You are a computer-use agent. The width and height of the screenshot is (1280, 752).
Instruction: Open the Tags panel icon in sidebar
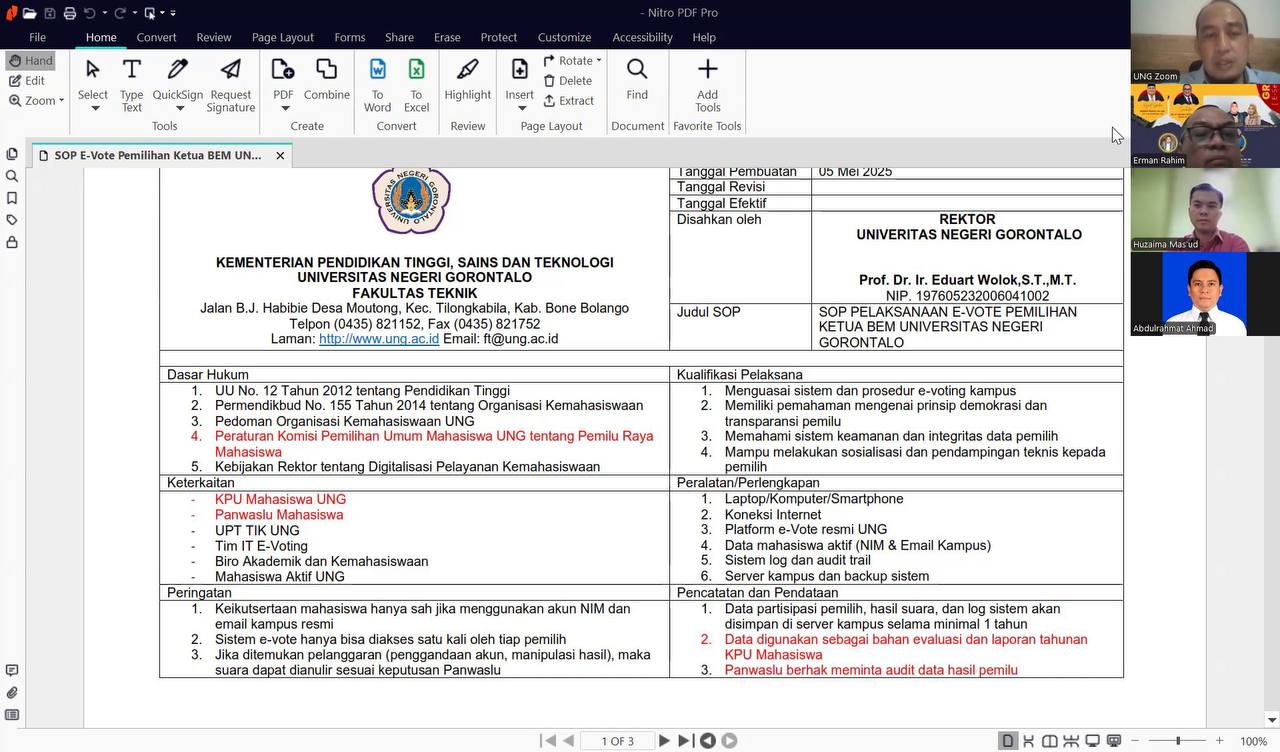coord(12,220)
